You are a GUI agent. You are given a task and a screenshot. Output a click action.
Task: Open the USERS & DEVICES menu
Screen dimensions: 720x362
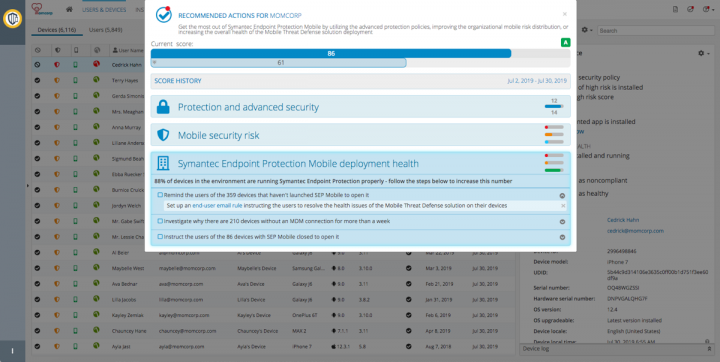[104, 9]
